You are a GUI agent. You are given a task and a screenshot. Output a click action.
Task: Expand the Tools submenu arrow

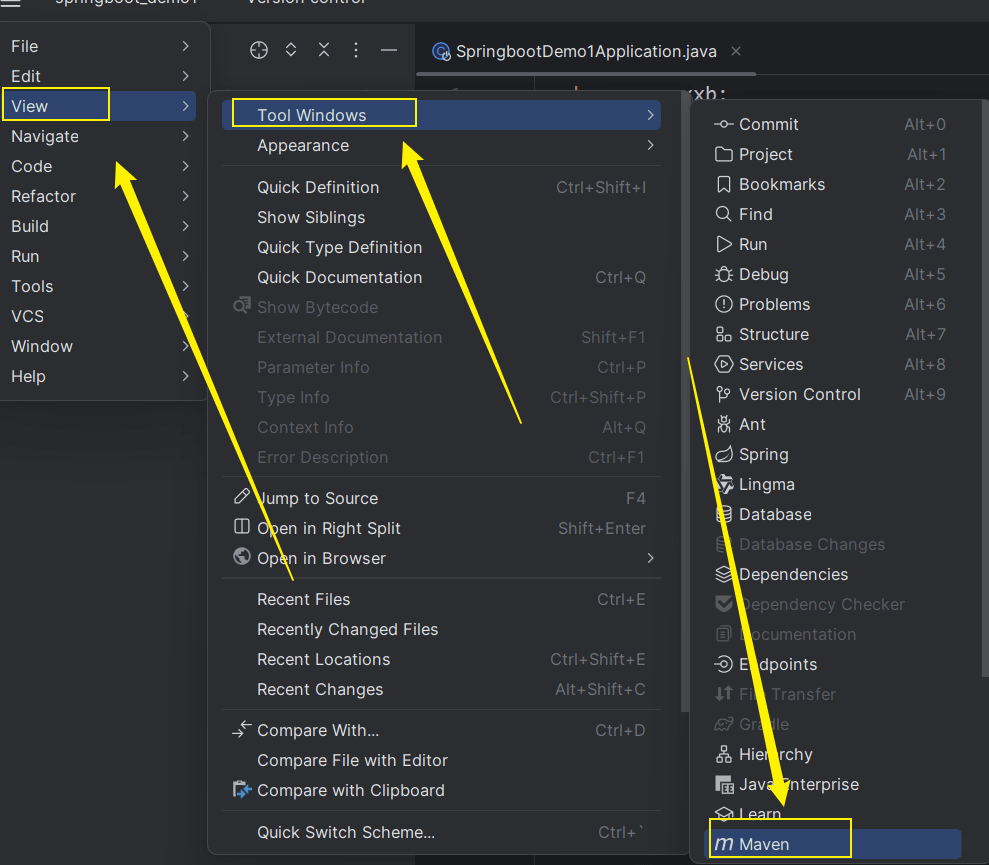point(185,286)
